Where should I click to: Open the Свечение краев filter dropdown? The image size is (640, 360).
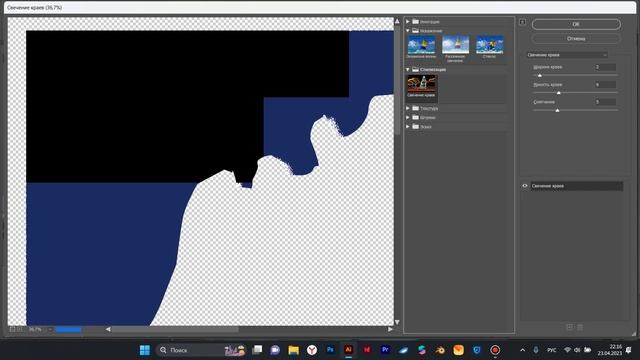click(567, 55)
